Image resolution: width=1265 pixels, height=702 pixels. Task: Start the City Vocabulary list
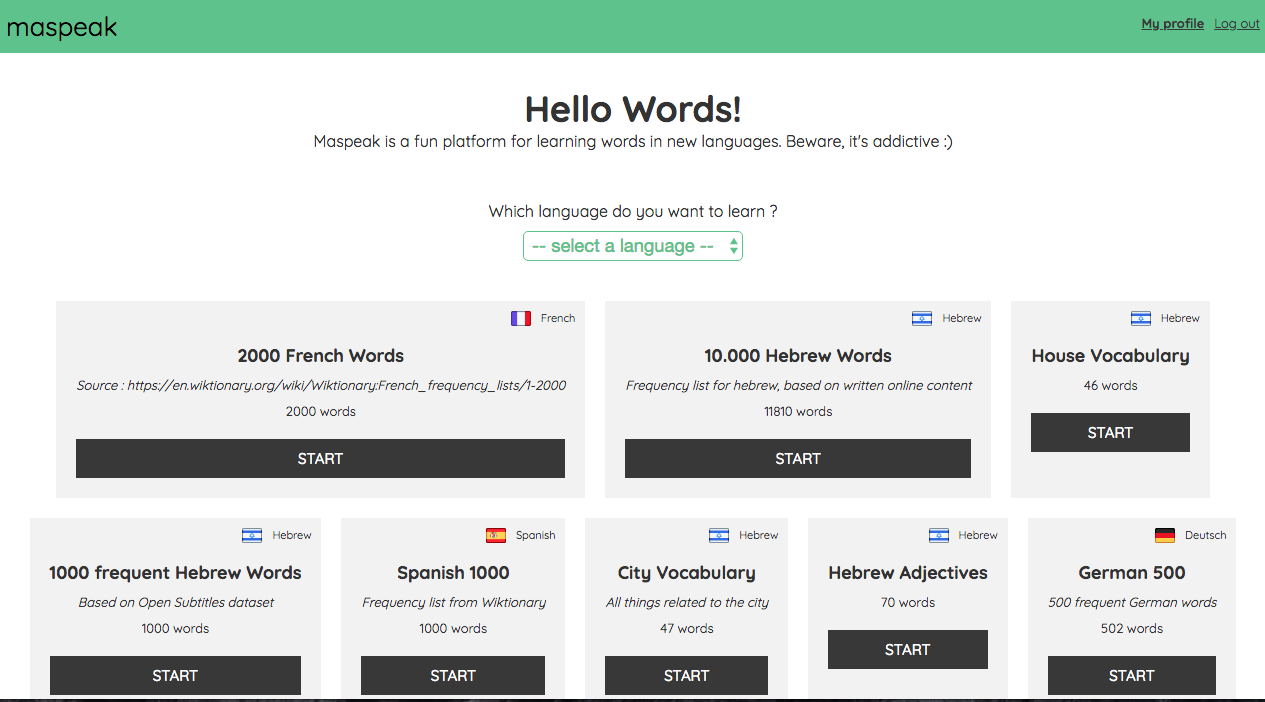(x=686, y=675)
